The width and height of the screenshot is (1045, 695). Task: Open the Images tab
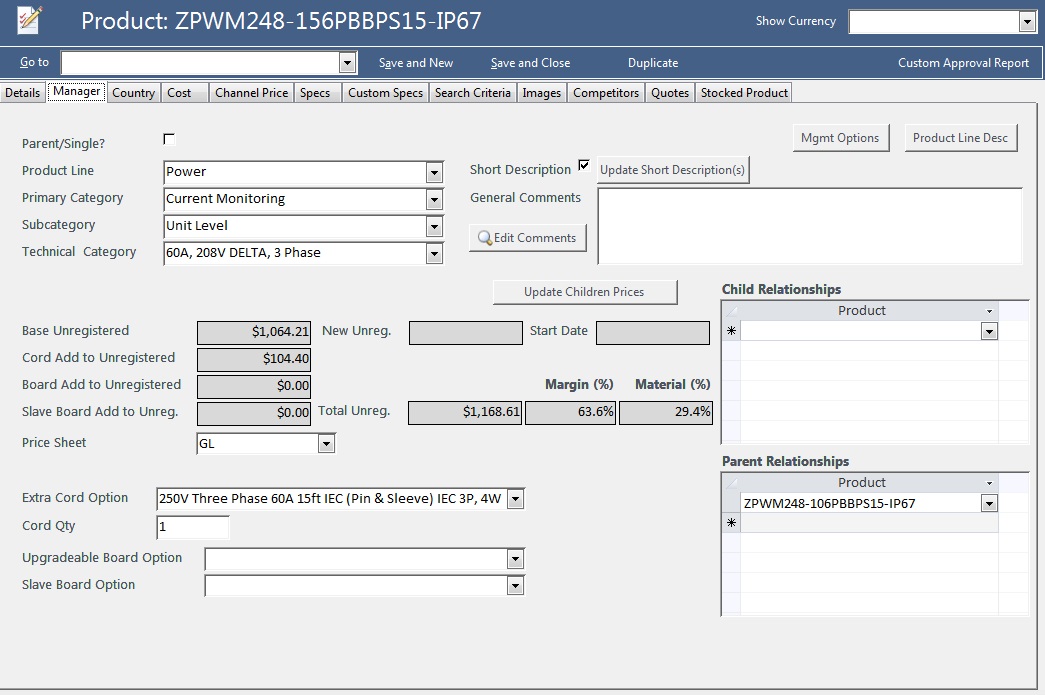[x=541, y=93]
